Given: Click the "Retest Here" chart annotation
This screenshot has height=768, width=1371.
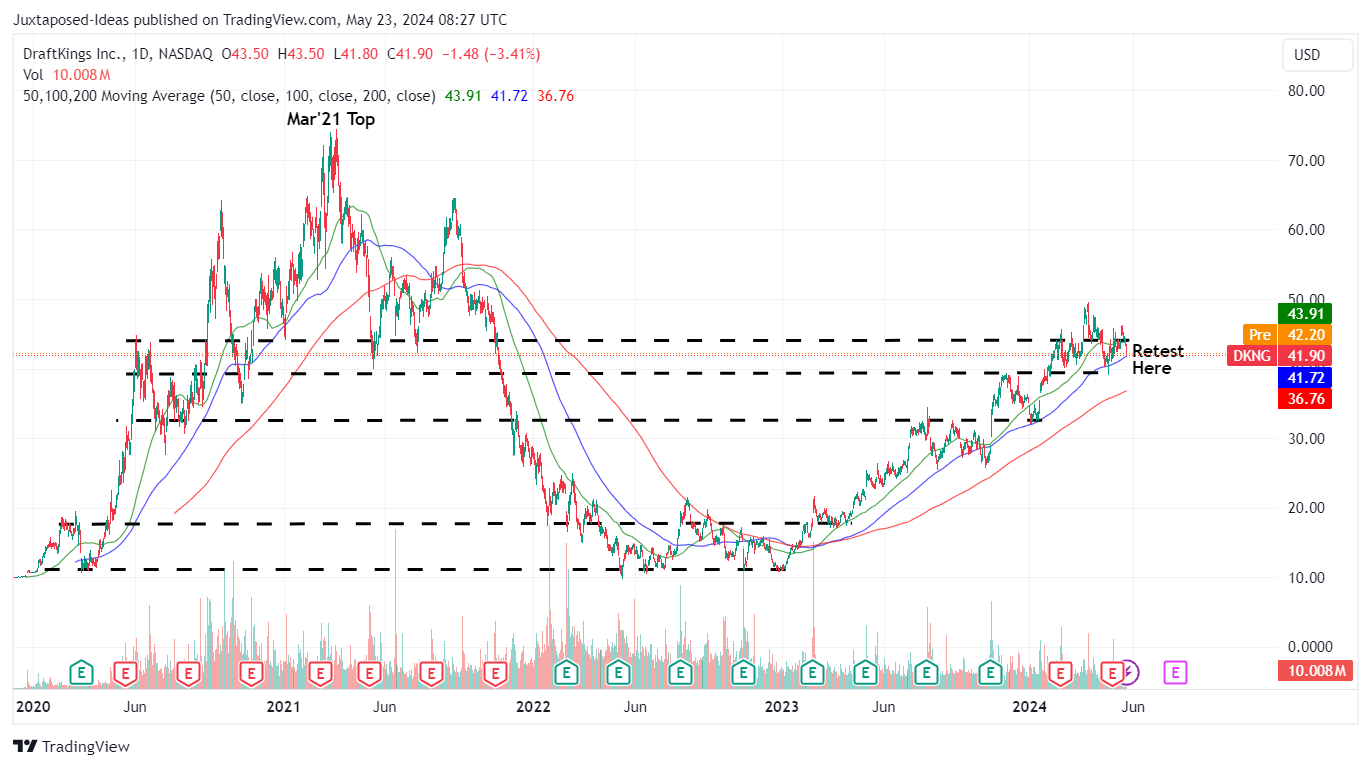Looking at the screenshot, I should pos(1157,360).
